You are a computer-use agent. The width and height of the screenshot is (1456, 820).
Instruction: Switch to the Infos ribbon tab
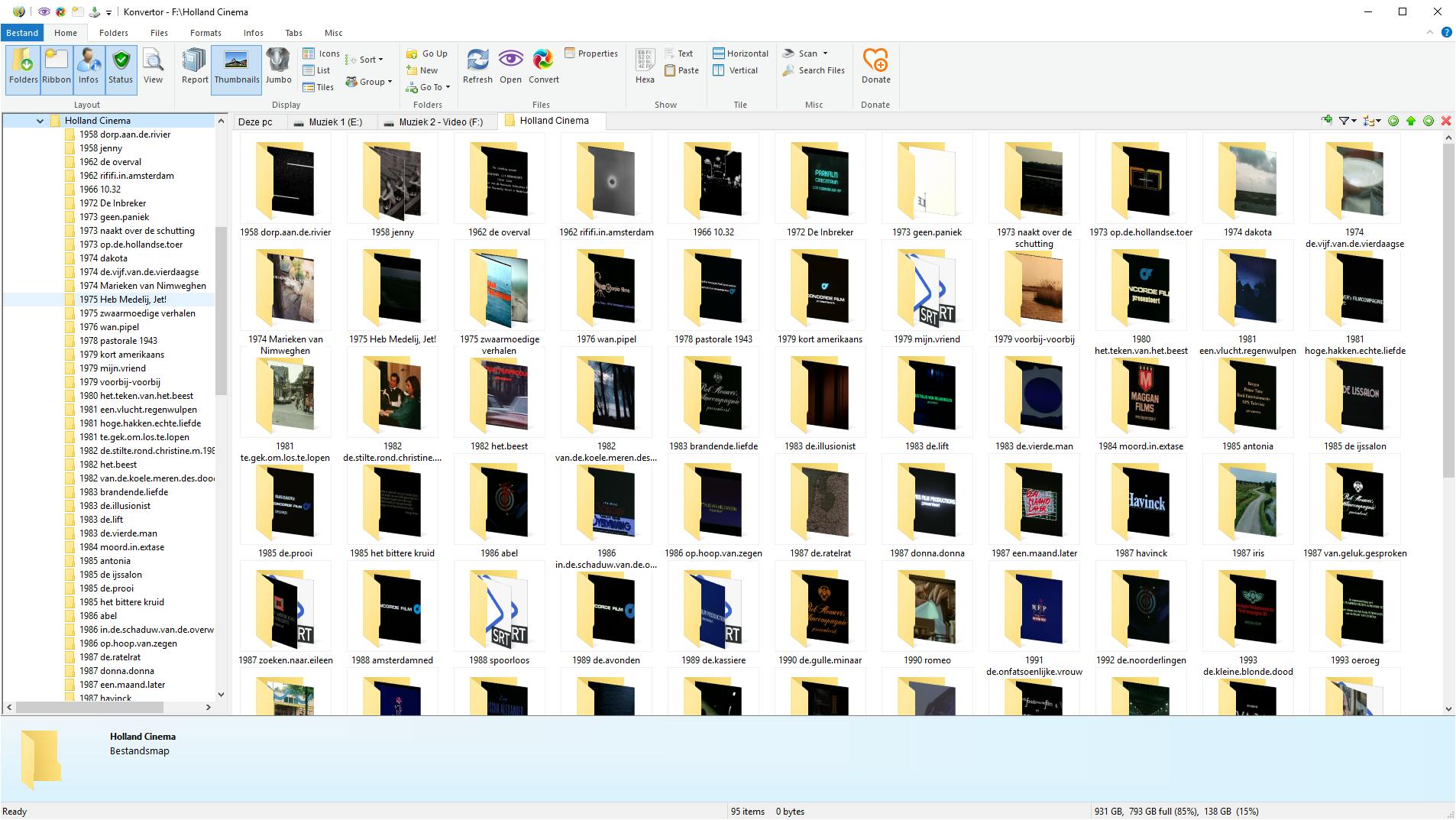pyautogui.click(x=253, y=33)
